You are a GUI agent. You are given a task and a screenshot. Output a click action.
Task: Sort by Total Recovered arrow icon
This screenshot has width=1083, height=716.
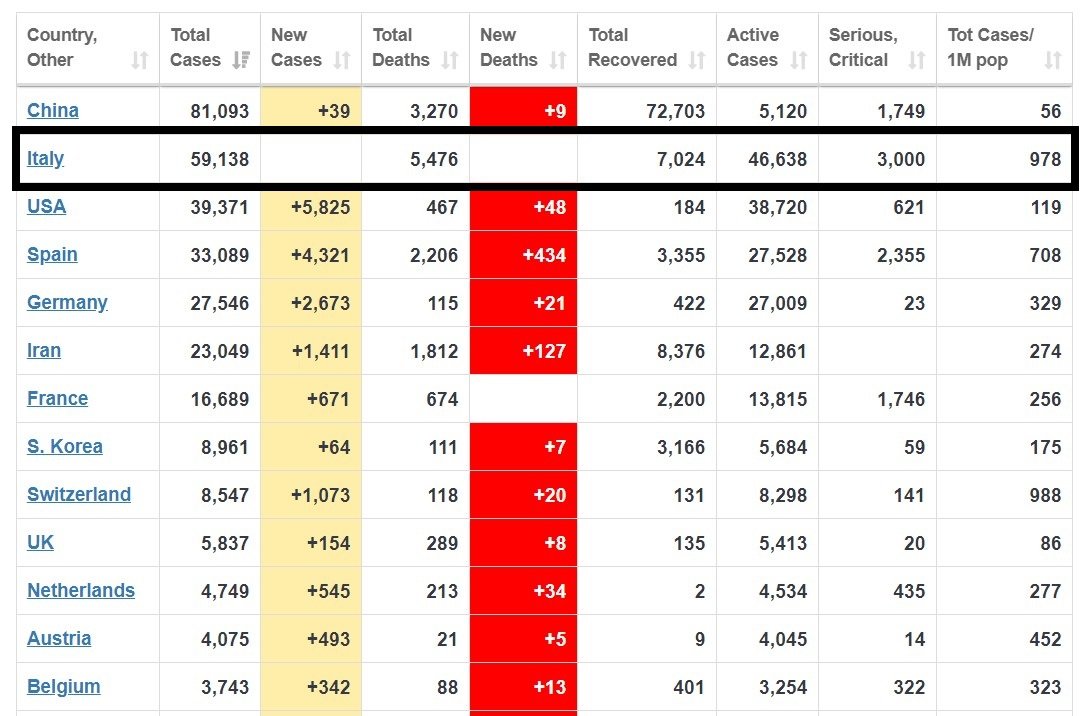tap(697, 60)
